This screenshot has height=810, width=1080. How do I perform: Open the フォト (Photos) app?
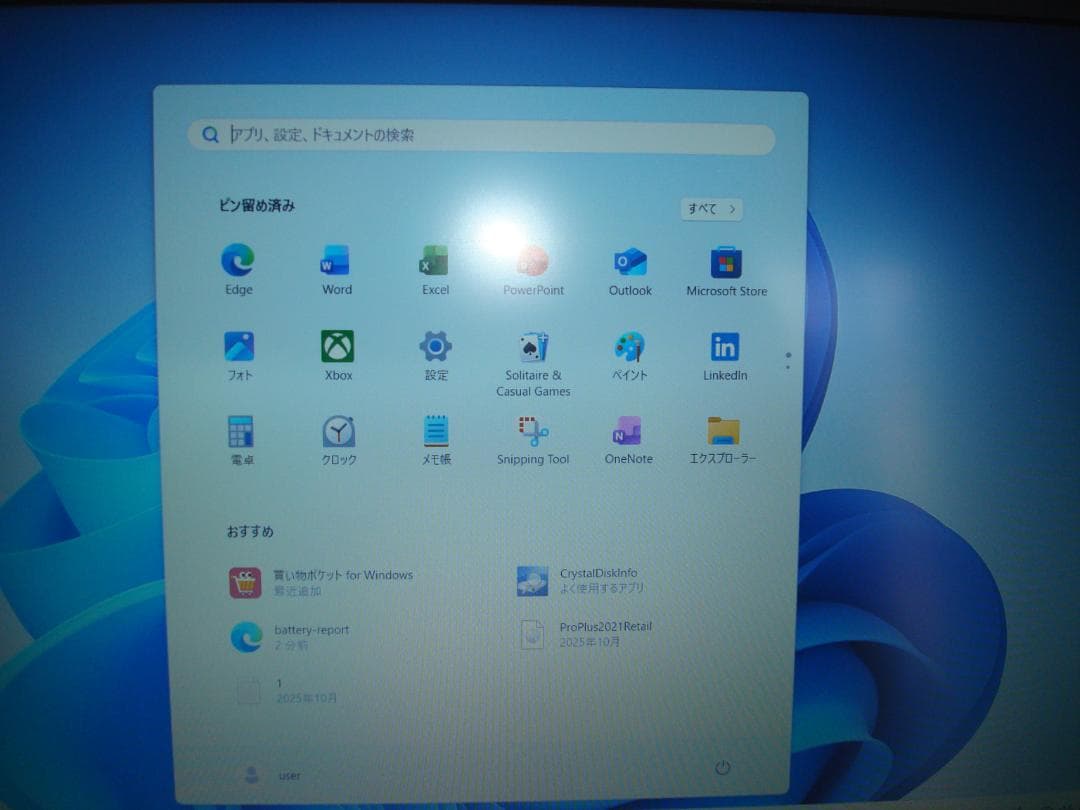click(x=239, y=355)
